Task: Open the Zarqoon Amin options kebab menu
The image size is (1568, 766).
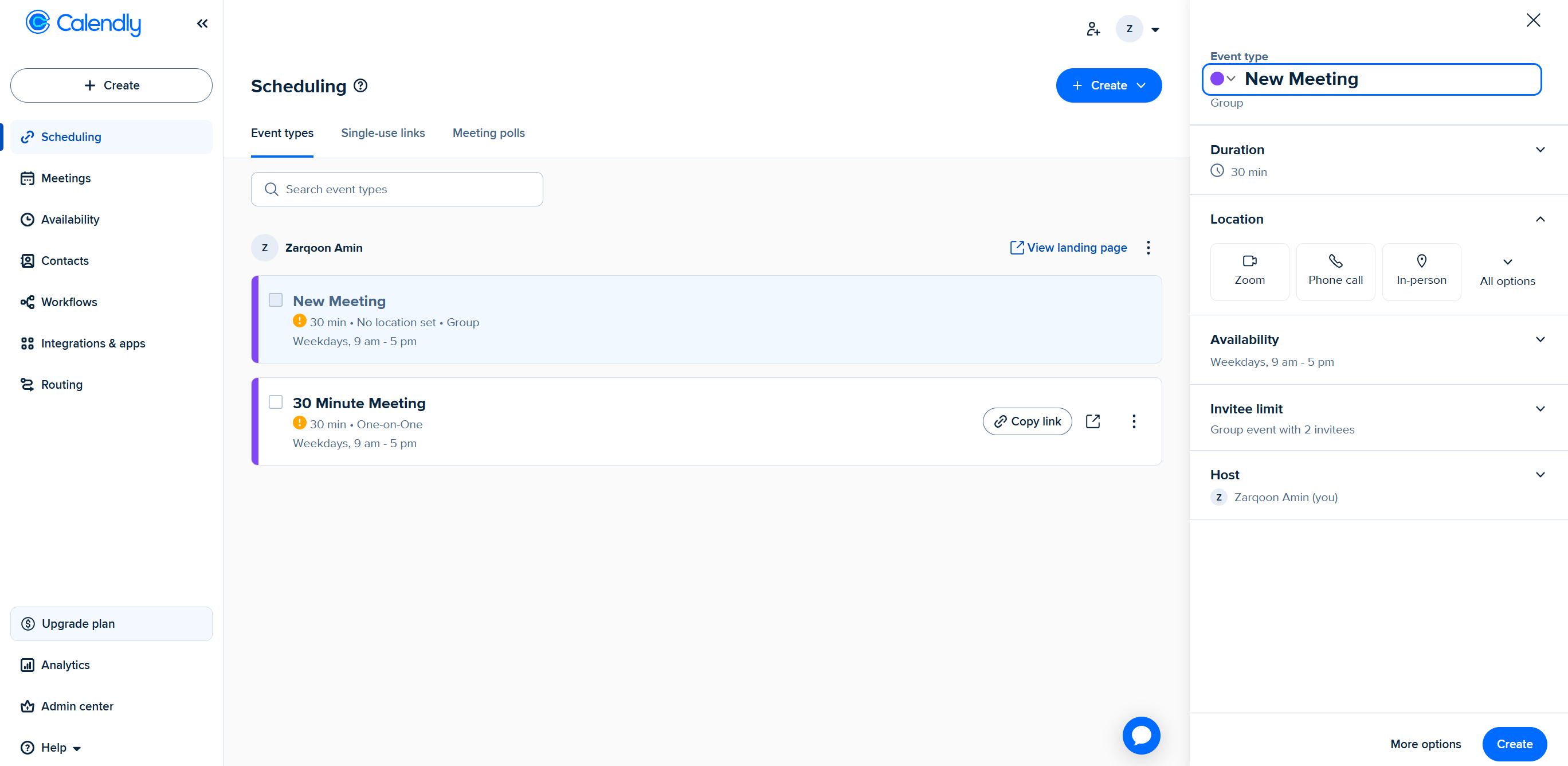Action: [1148, 248]
